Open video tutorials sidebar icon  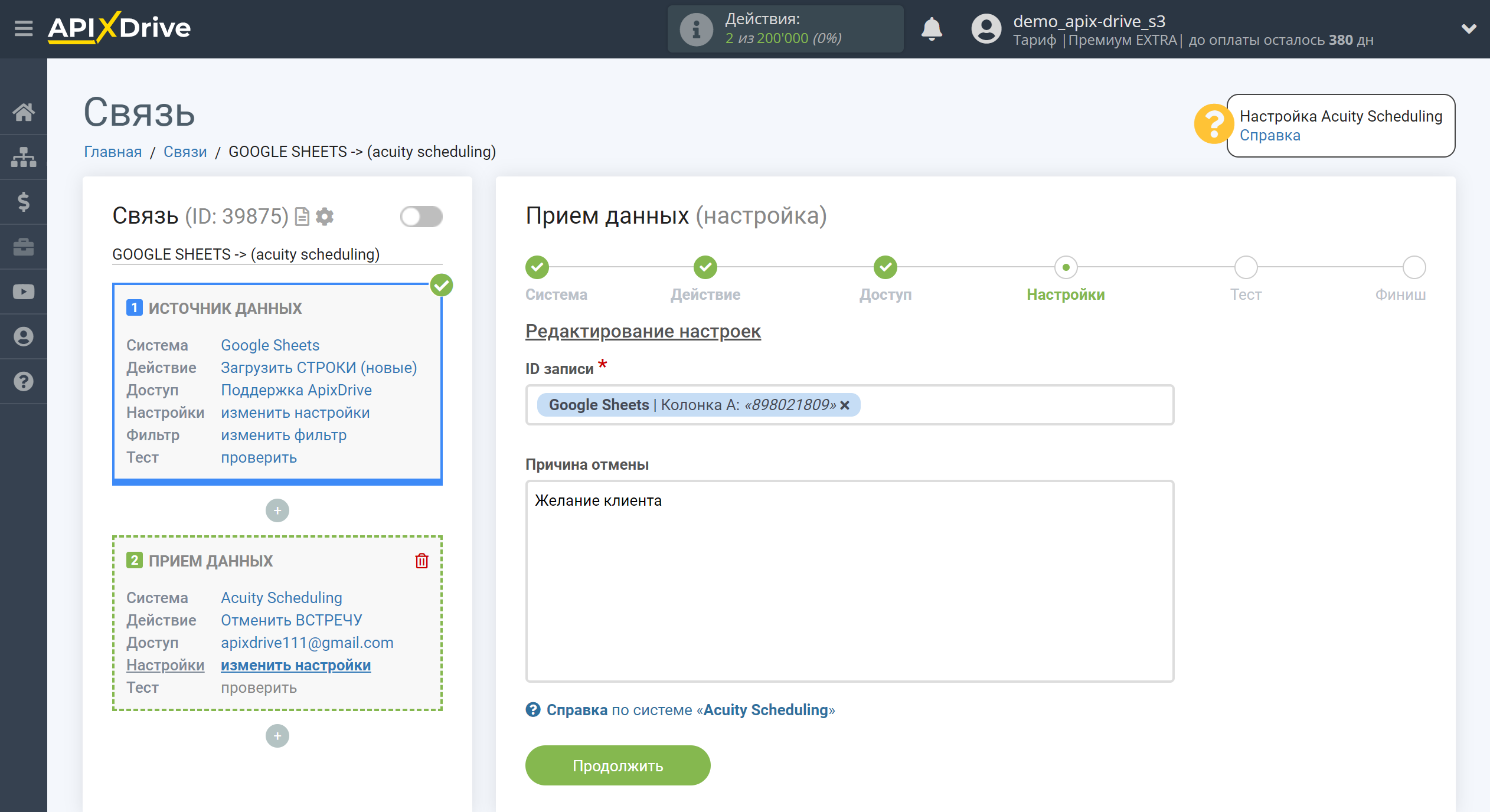(x=24, y=292)
